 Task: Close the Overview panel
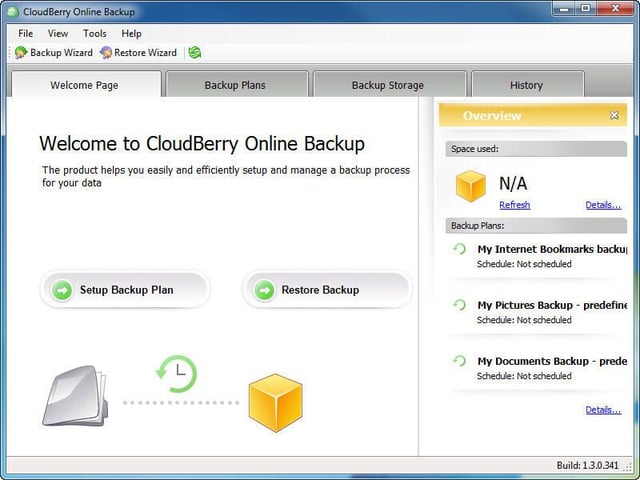[x=614, y=116]
